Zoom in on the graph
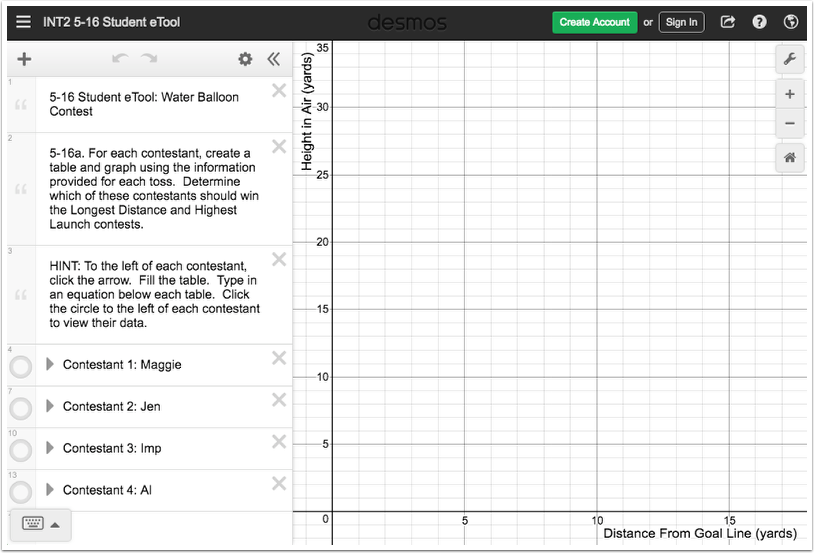The height and width of the screenshot is (553, 814). tap(790, 94)
